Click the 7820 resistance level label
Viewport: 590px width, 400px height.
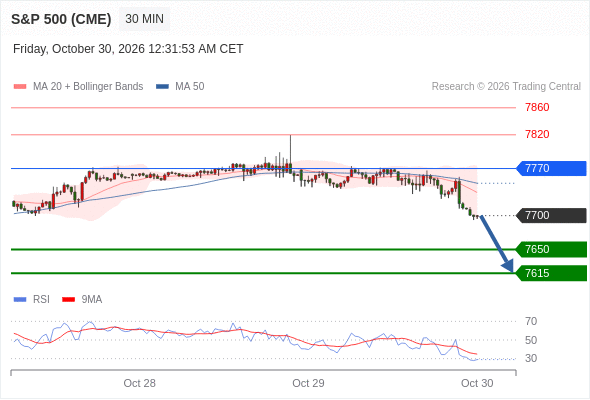click(537, 134)
